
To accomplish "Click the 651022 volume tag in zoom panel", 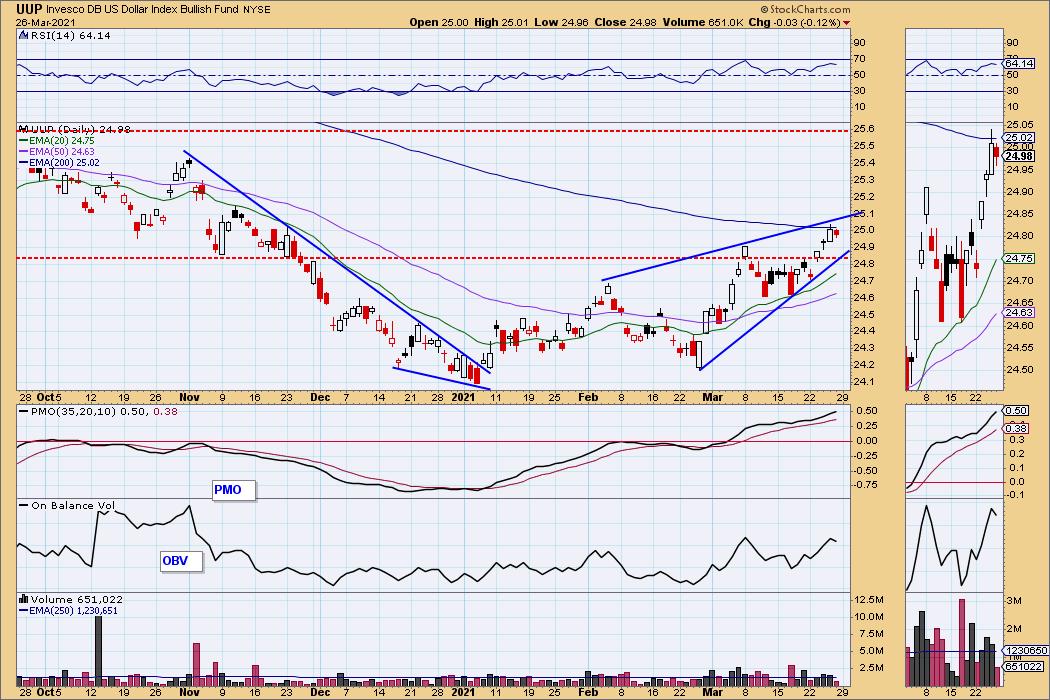I will tap(1023, 666).
